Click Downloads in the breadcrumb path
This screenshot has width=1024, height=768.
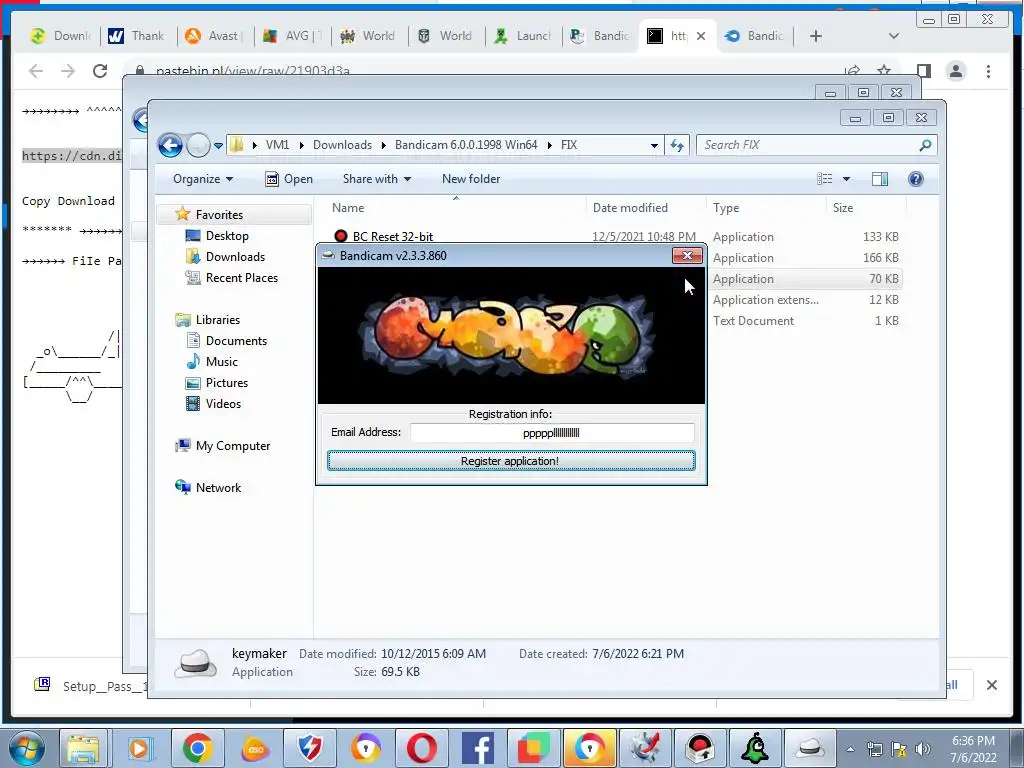pyautogui.click(x=342, y=145)
